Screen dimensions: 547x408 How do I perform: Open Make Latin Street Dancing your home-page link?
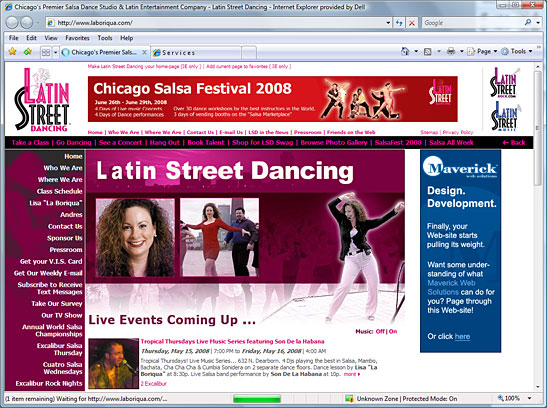(x=144, y=66)
